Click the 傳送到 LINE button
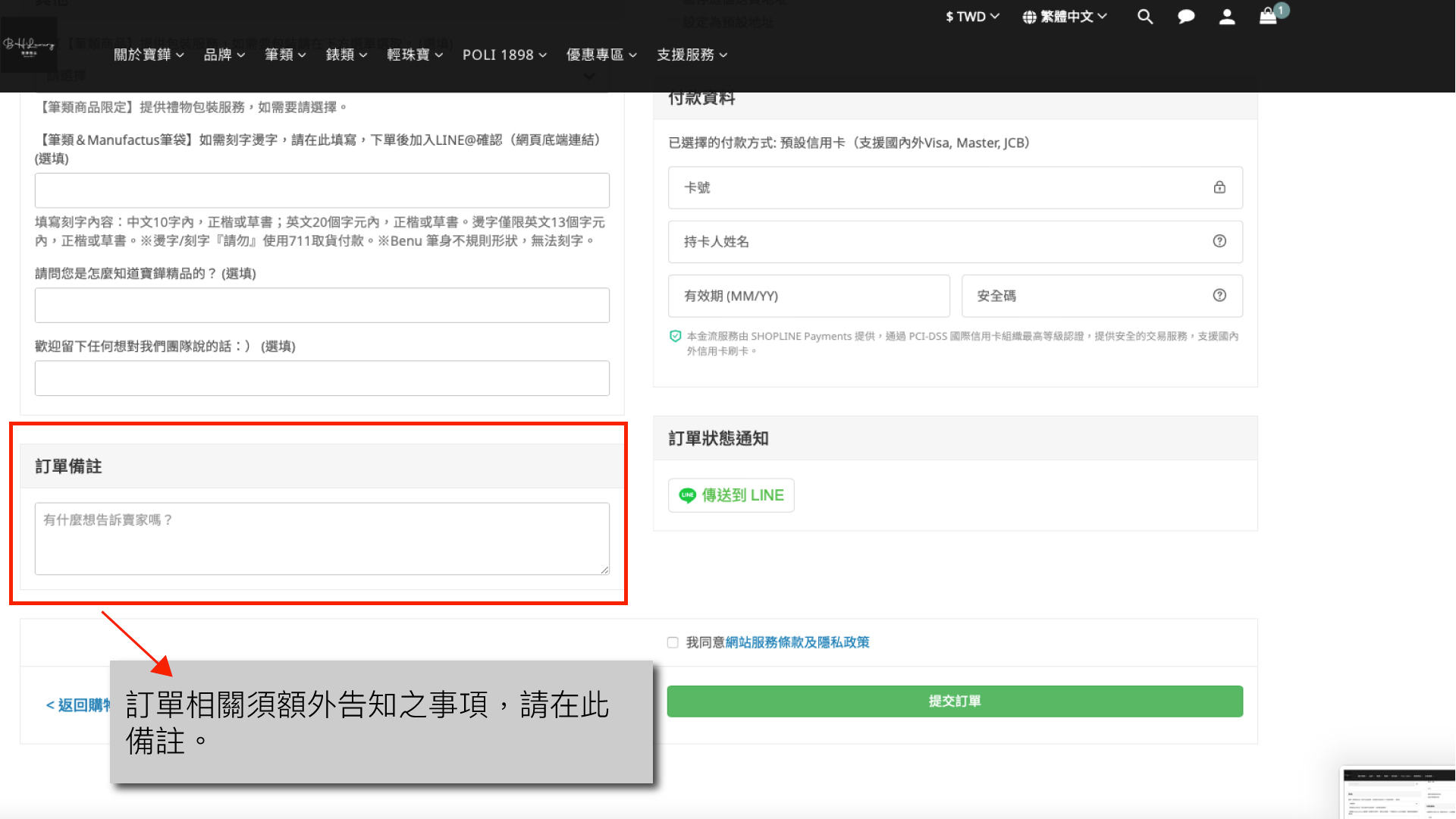Image resolution: width=1456 pixels, height=819 pixels. click(731, 495)
